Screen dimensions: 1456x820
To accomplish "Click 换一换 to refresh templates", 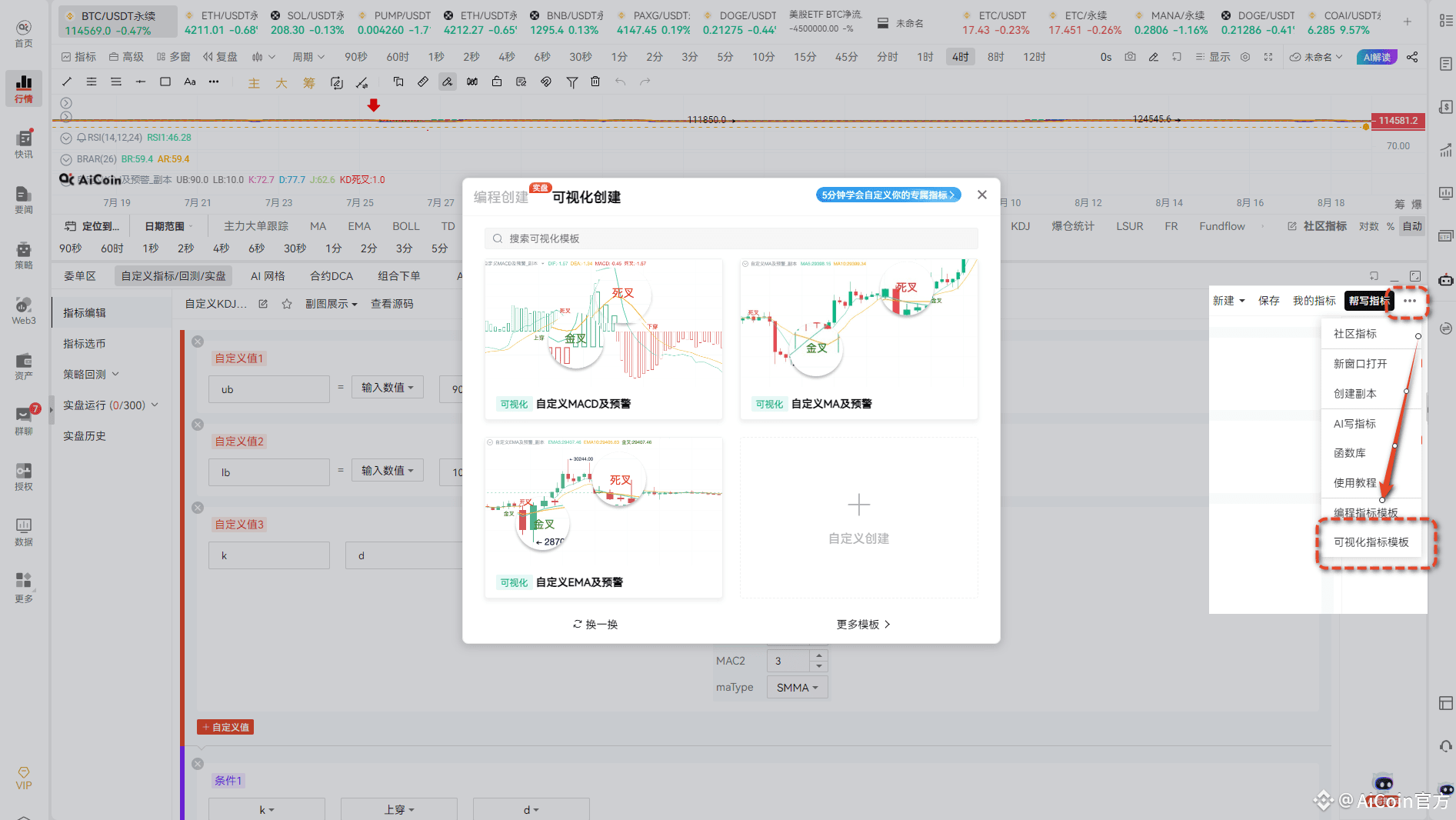I will (595, 625).
